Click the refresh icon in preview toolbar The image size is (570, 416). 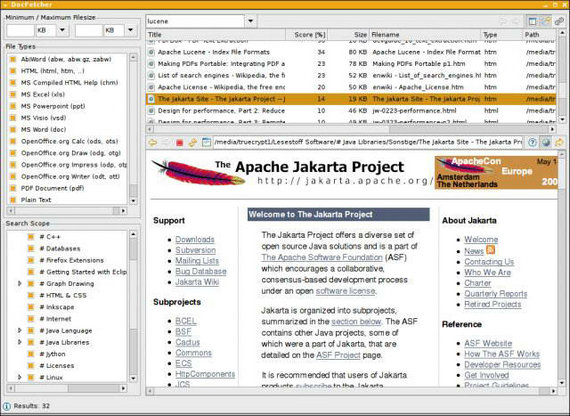(193, 143)
